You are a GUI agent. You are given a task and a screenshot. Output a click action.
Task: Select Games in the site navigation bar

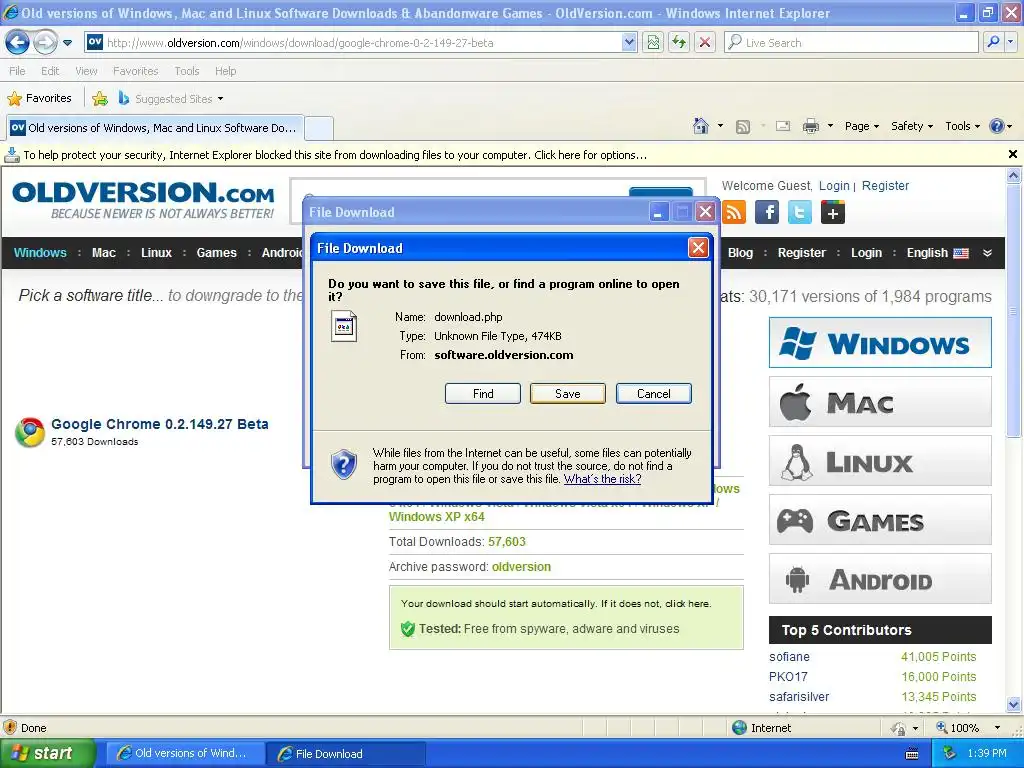point(216,253)
